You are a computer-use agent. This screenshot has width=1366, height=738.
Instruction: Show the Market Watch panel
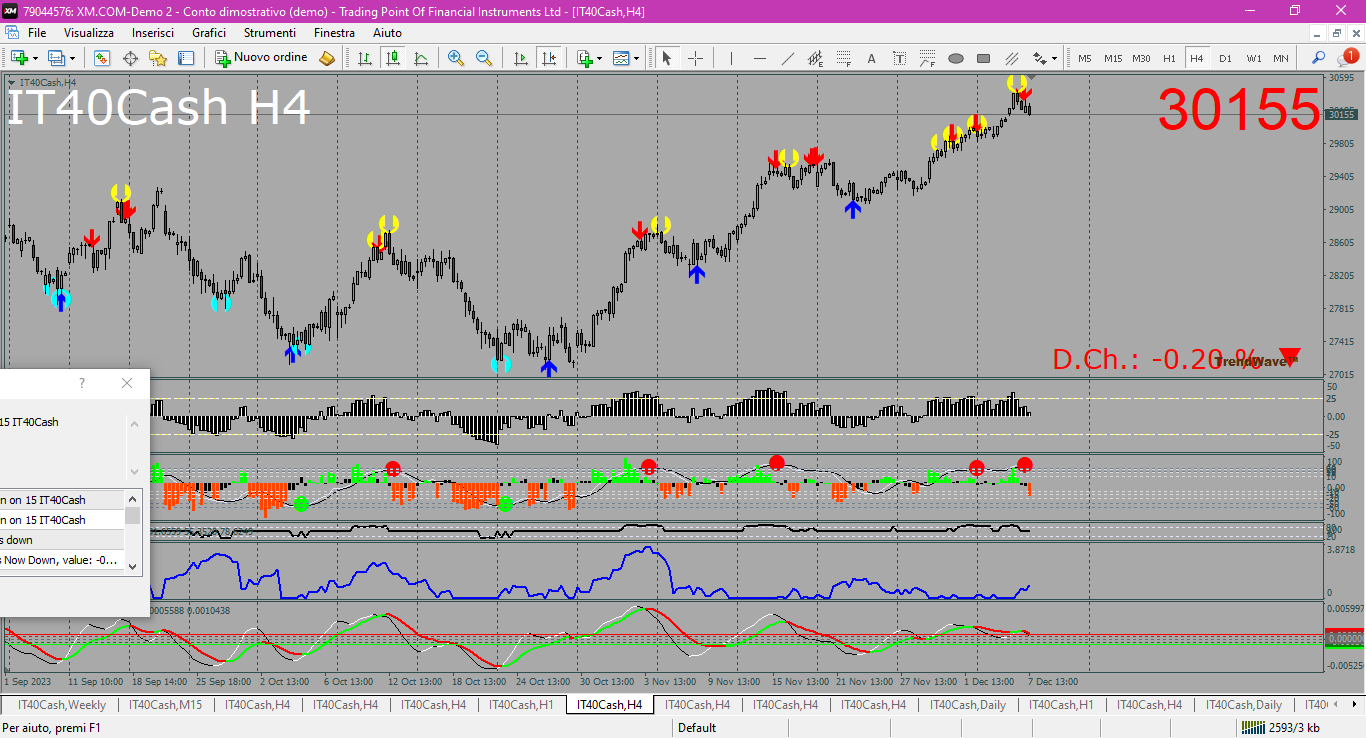pos(101,58)
